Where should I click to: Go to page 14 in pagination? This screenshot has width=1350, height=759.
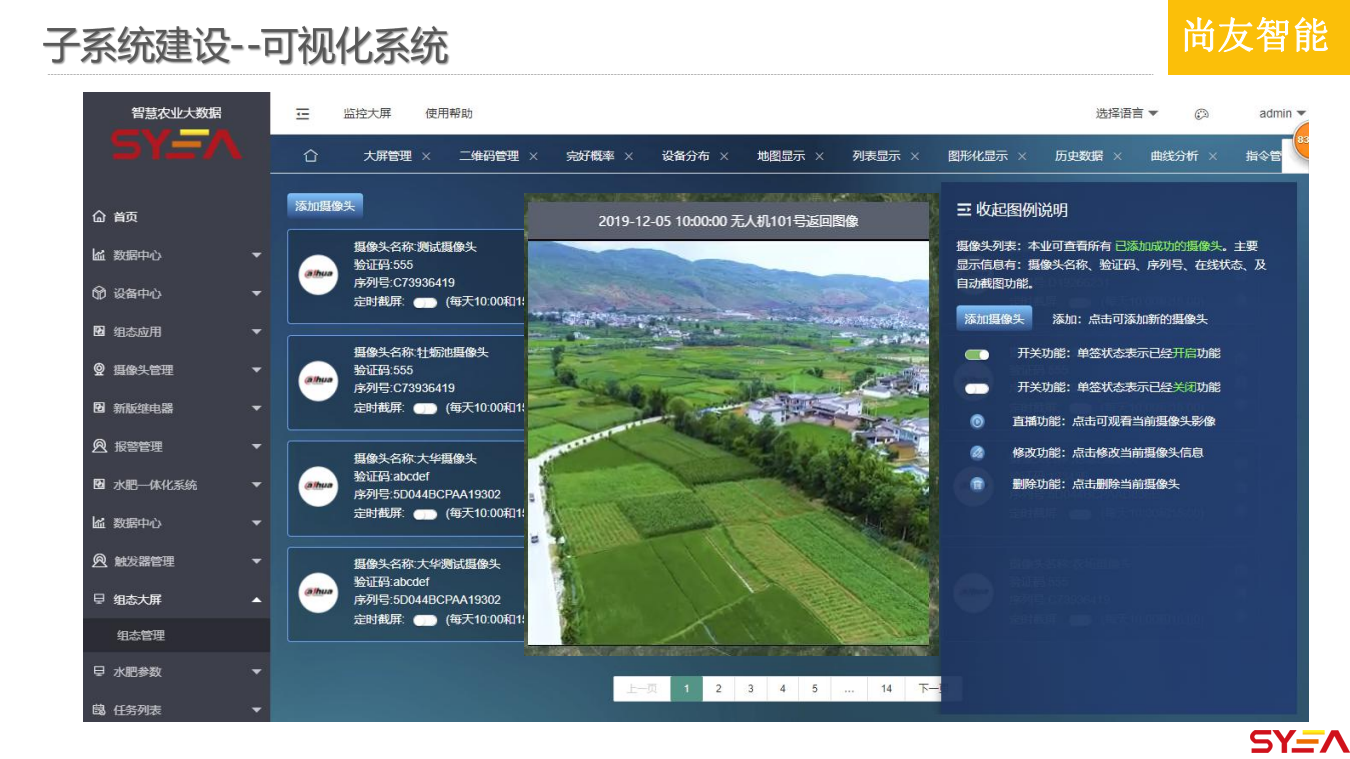pos(886,689)
